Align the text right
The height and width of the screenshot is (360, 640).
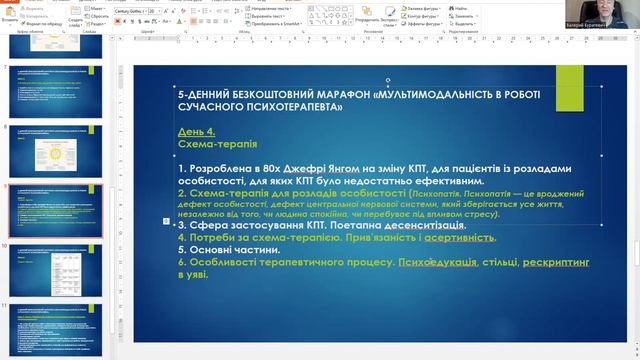(209, 21)
